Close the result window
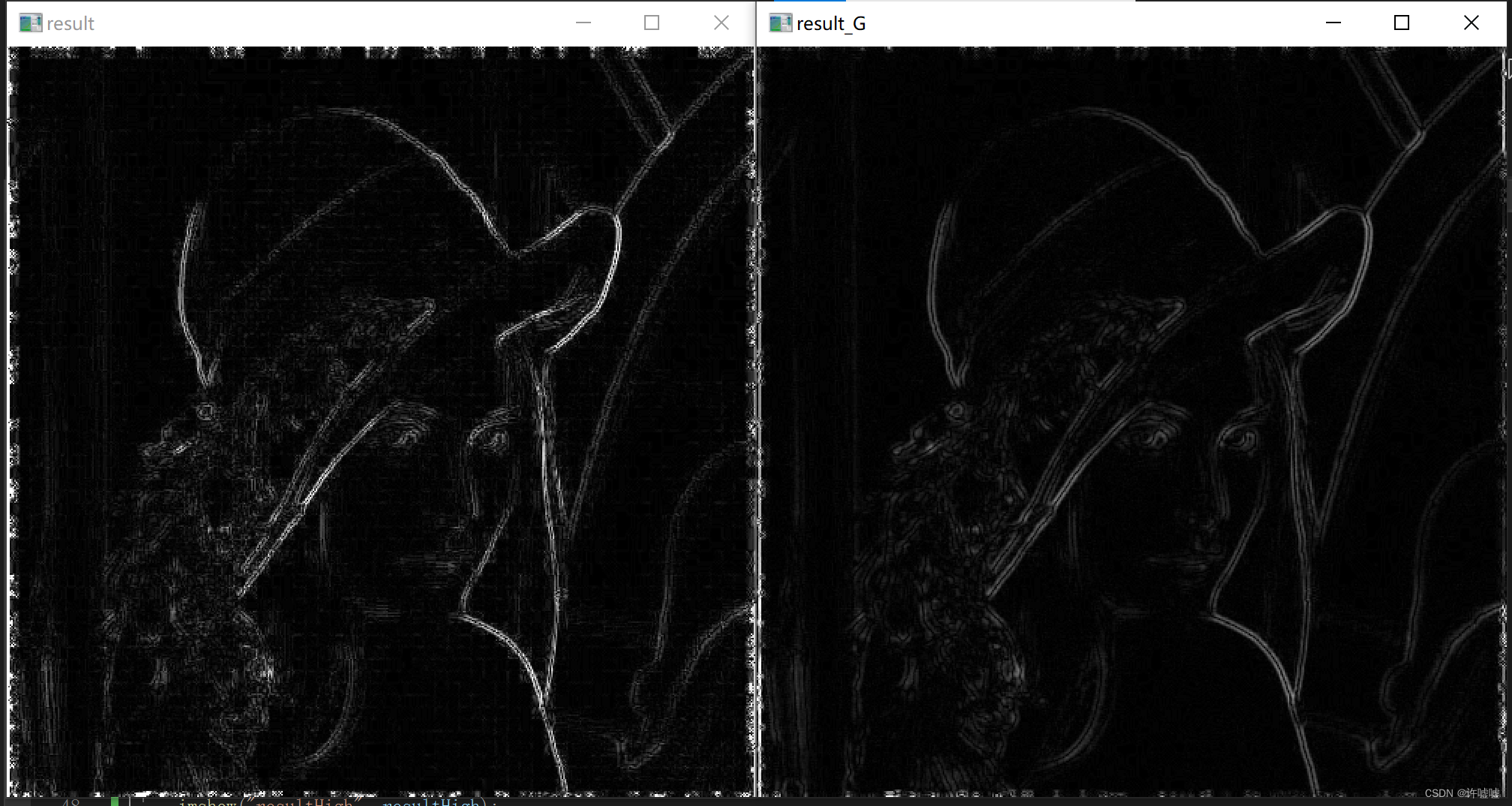This screenshot has height=806, width=1512. (721, 23)
